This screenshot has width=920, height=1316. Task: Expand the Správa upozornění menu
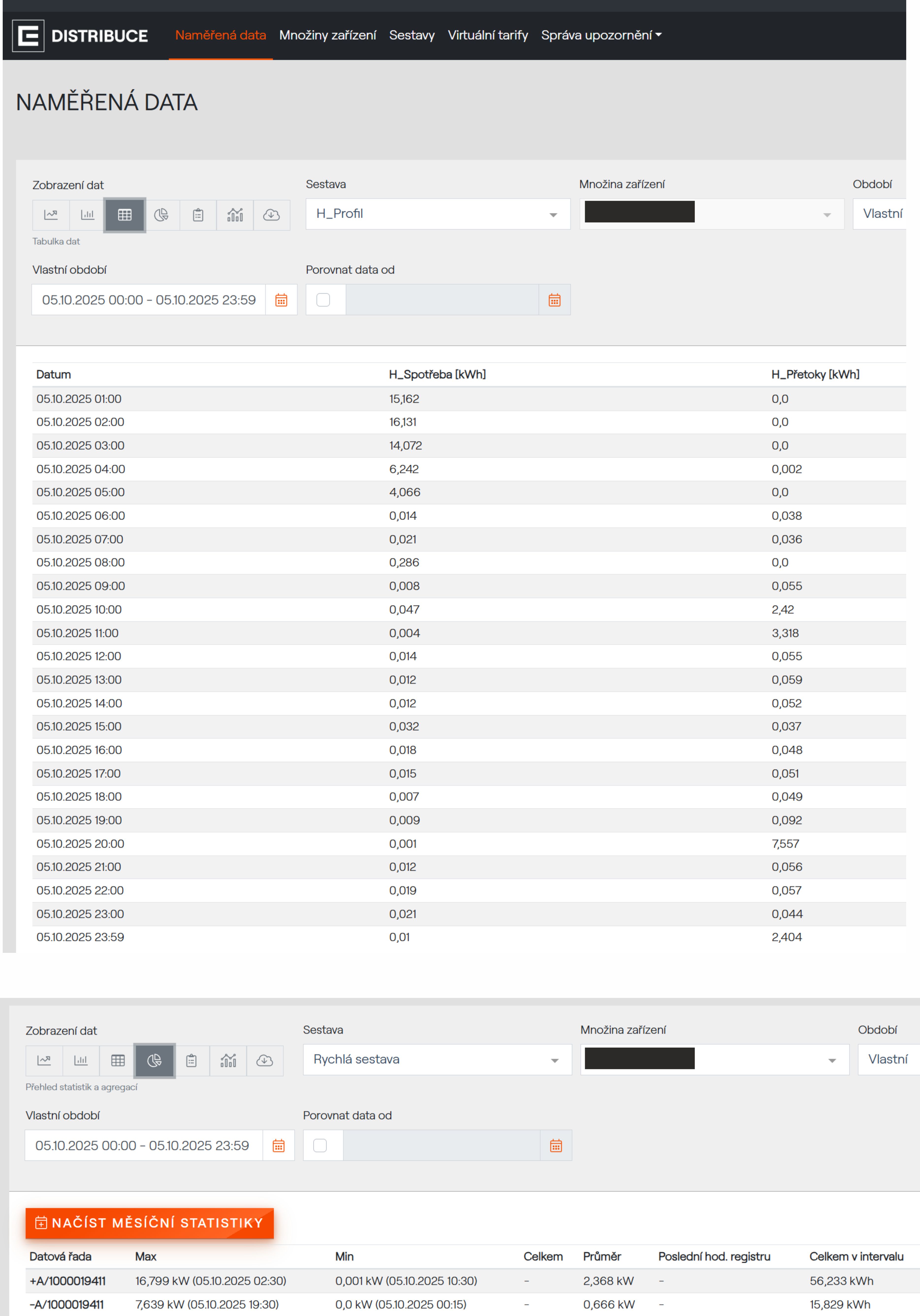(x=601, y=35)
